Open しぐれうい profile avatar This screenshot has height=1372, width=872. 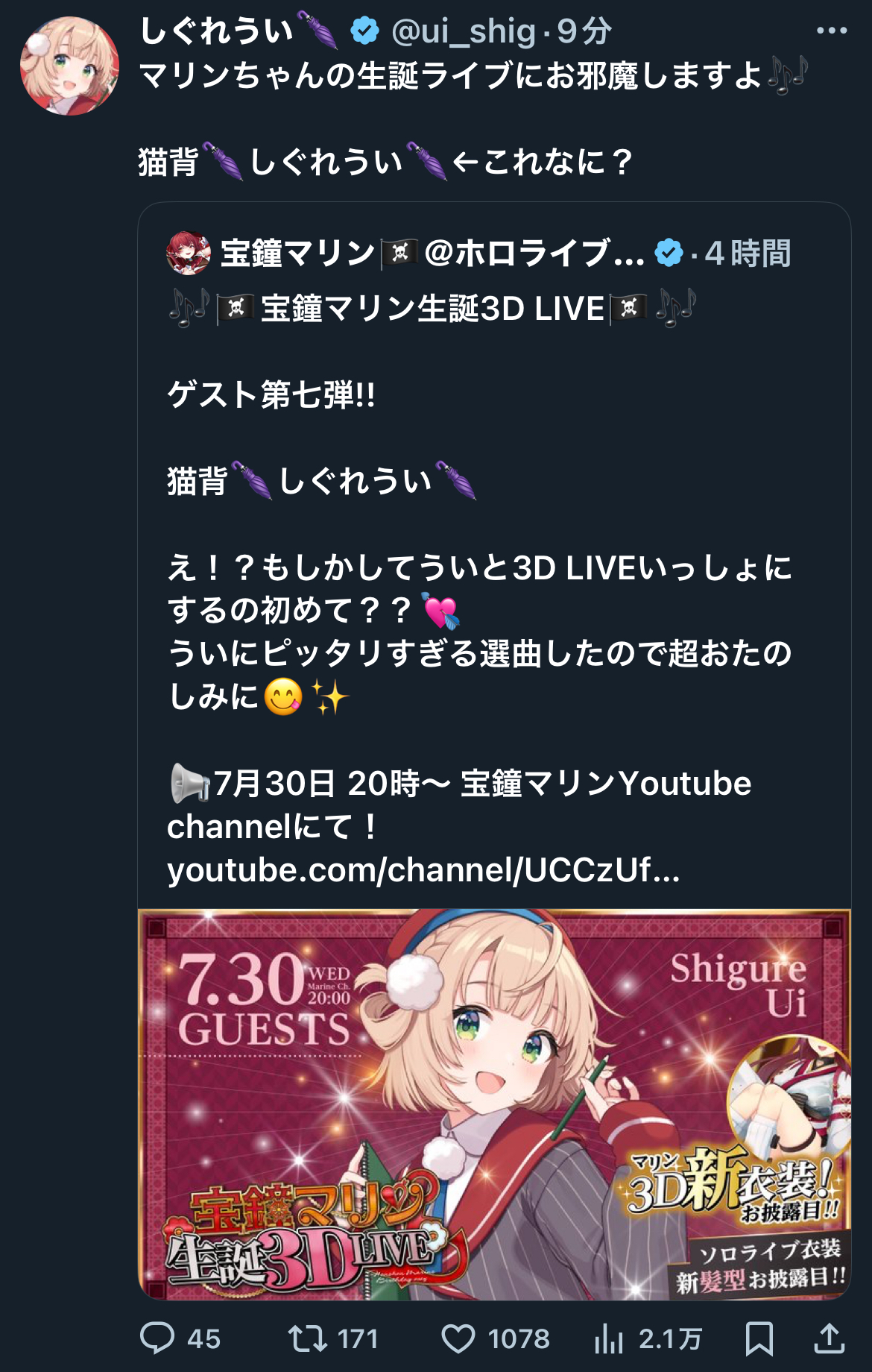[69, 66]
